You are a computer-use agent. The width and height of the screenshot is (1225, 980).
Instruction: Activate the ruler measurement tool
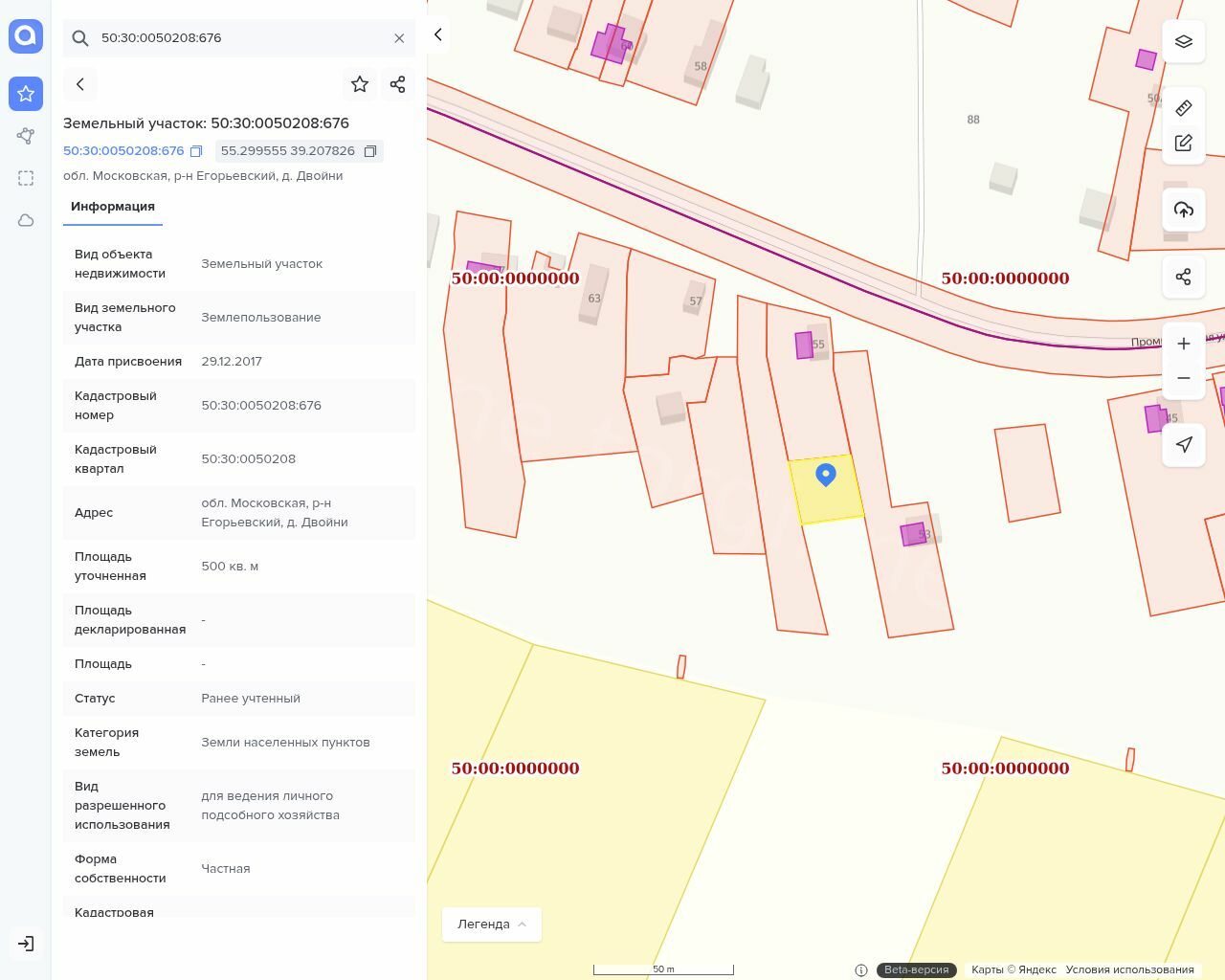pos(1184,107)
